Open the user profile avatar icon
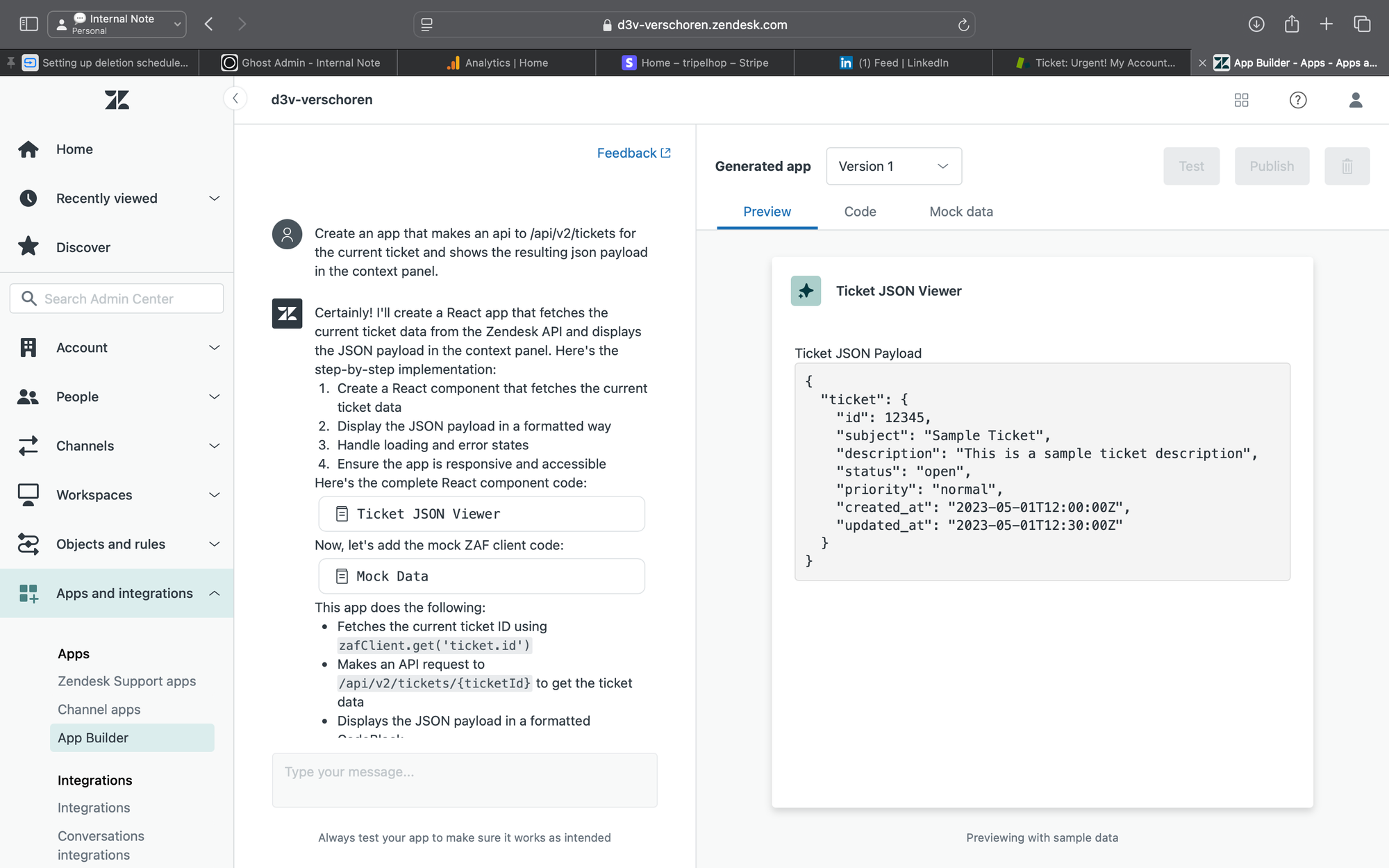The width and height of the screenshot is (1389, 868). pyautogui.click(x=1356, y=100)
